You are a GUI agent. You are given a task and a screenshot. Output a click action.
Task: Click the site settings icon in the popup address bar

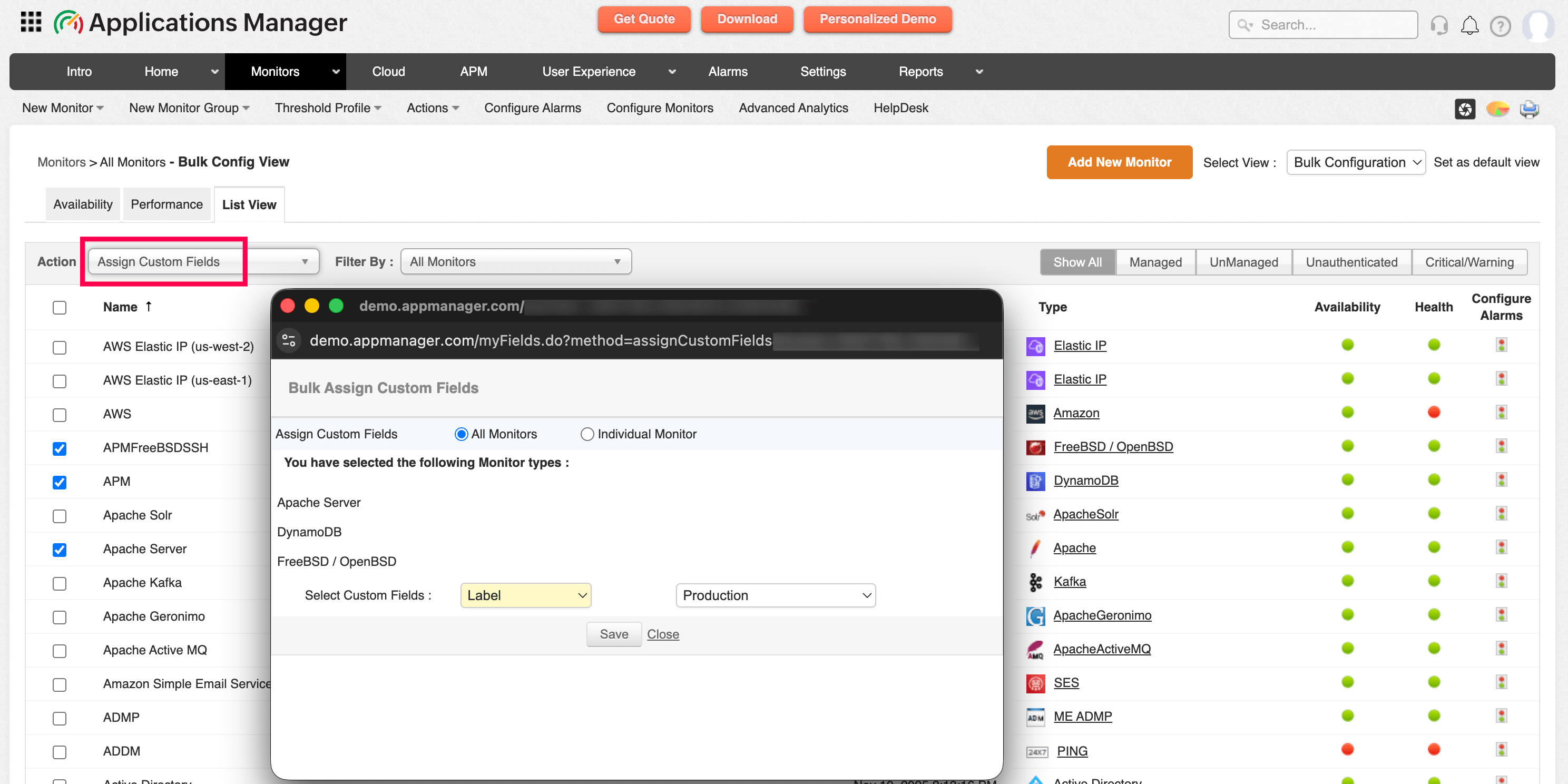coord(289,340)
